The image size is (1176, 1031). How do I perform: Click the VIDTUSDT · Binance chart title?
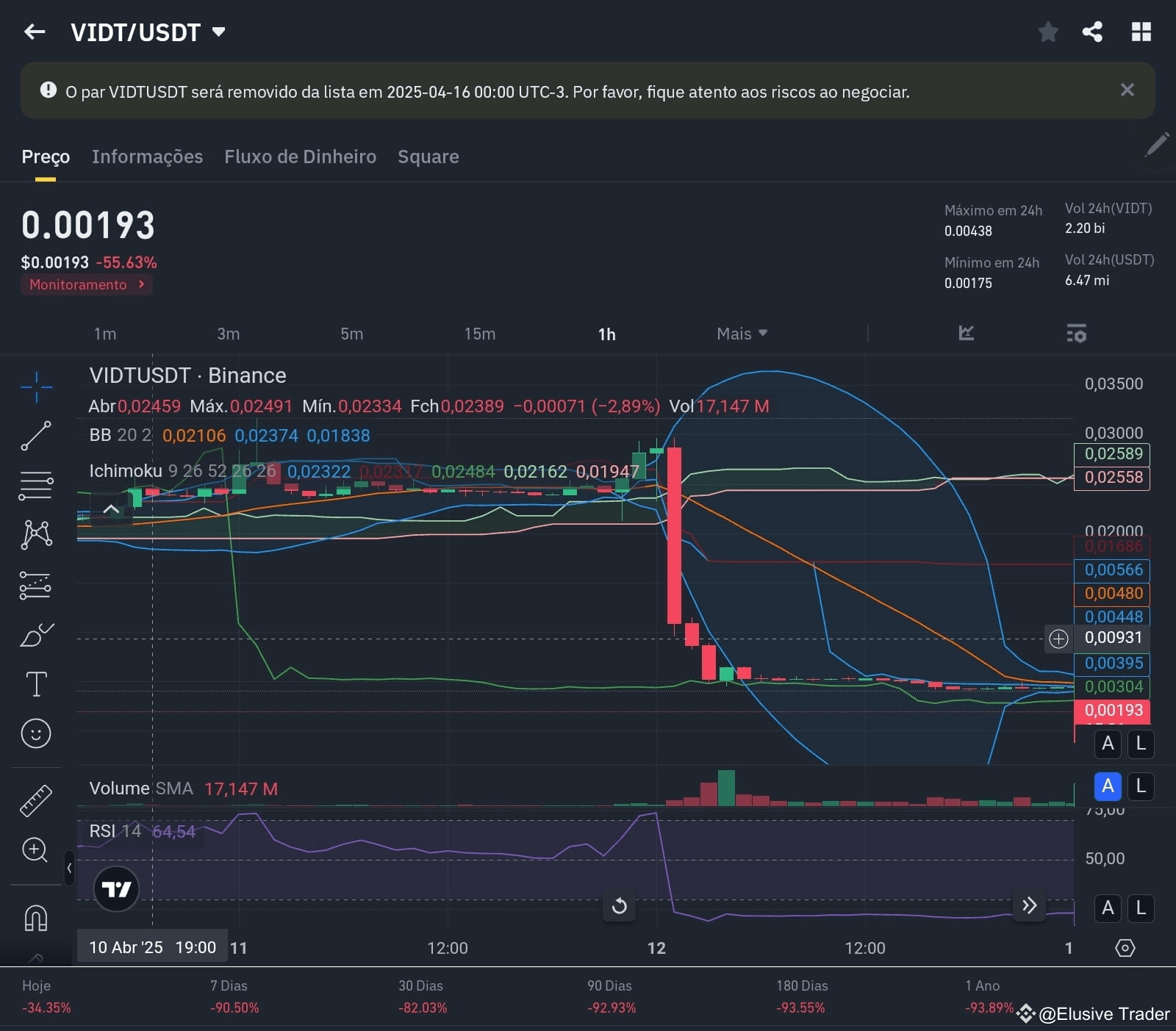pyautogui.click(x=187, y=376)
